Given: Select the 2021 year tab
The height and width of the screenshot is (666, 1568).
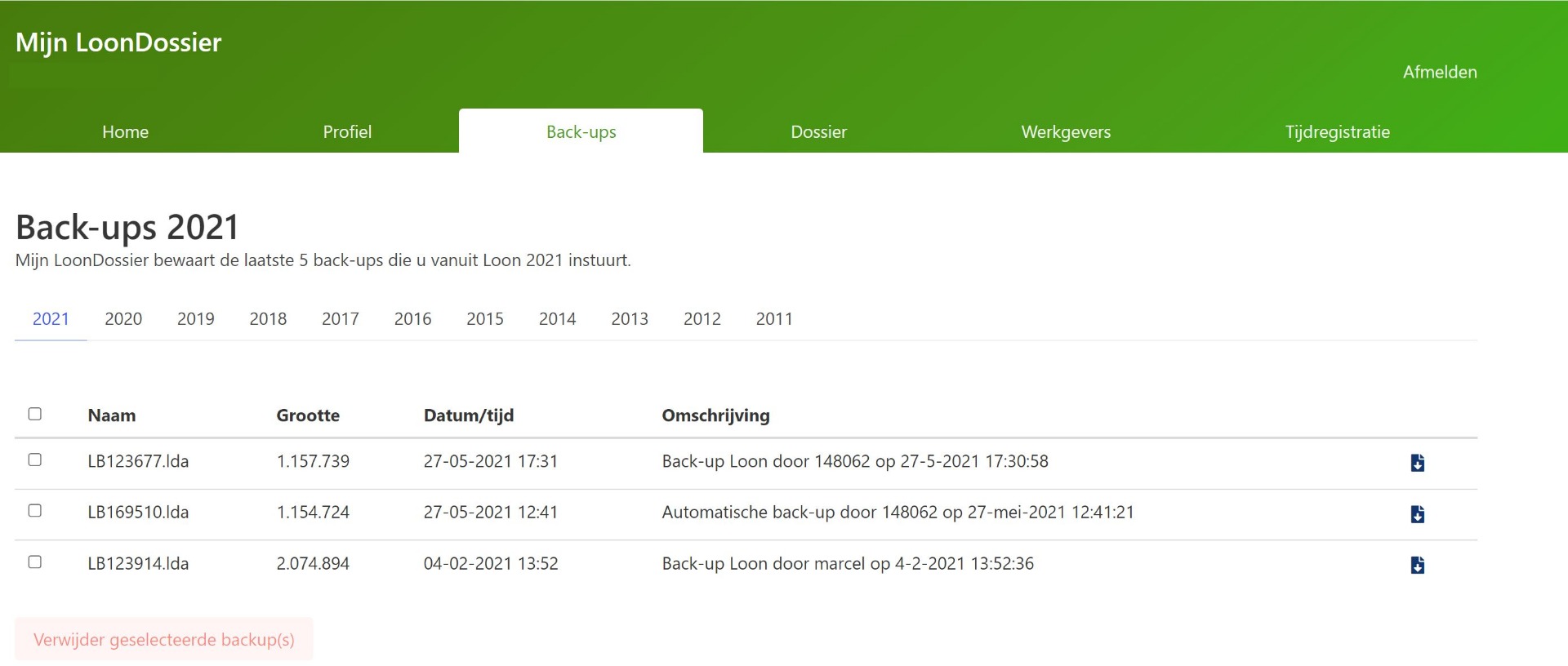Looking at the screenshot, I should pos(51,319).
